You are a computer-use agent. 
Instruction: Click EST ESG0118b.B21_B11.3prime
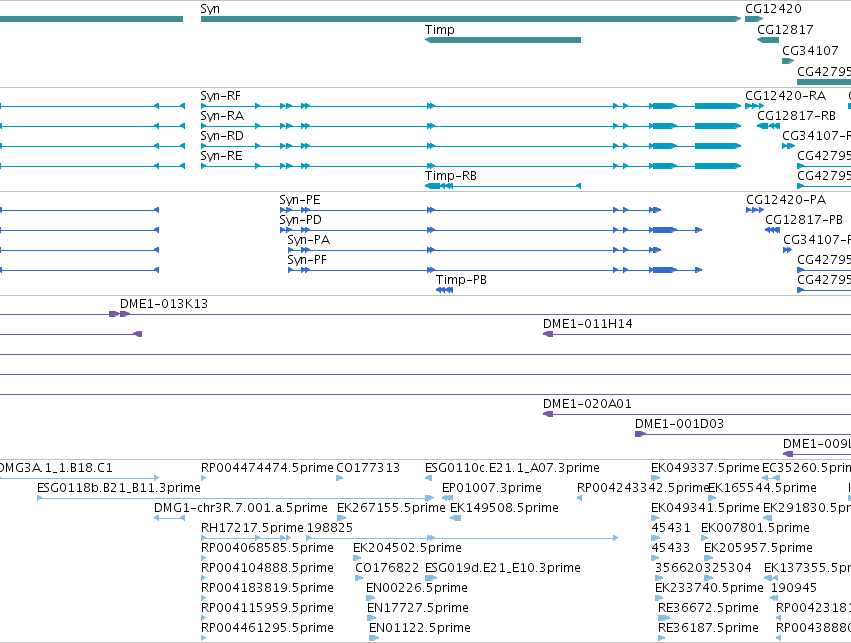coord(119,488)
